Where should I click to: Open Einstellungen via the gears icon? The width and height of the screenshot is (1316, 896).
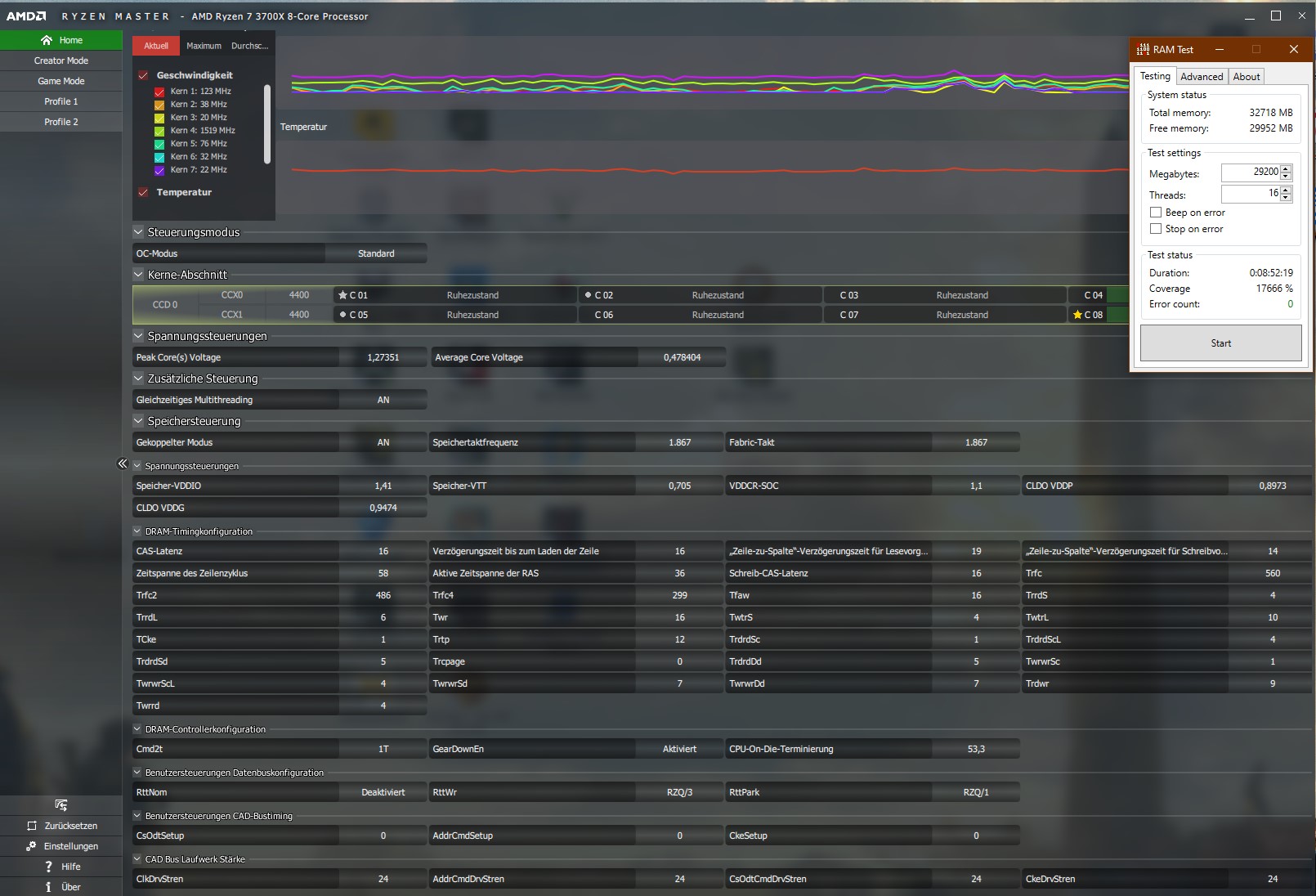32,846
